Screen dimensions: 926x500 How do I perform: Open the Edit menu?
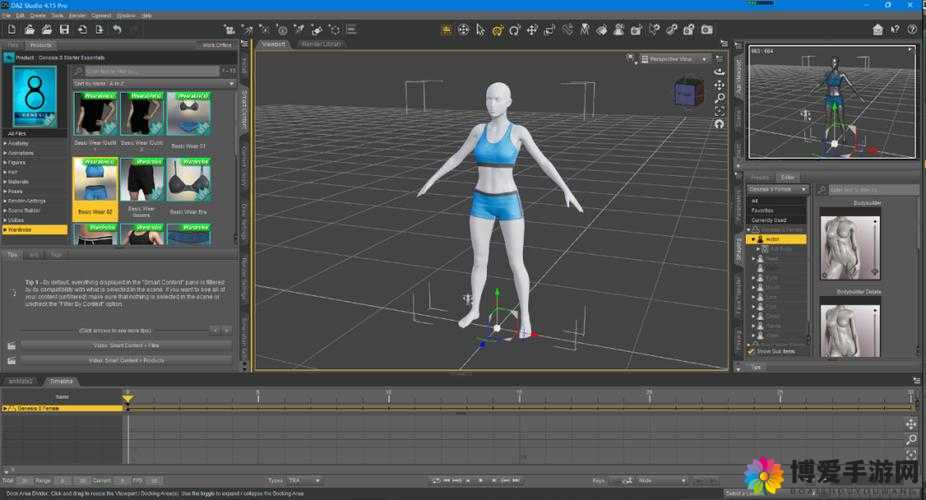coord(21,15)
